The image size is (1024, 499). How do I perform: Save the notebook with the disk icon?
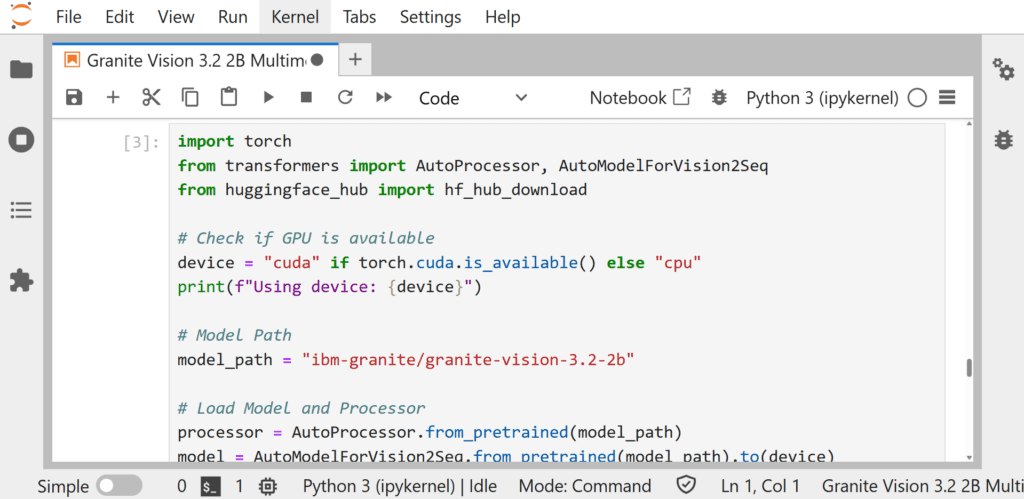click(74, 98)
